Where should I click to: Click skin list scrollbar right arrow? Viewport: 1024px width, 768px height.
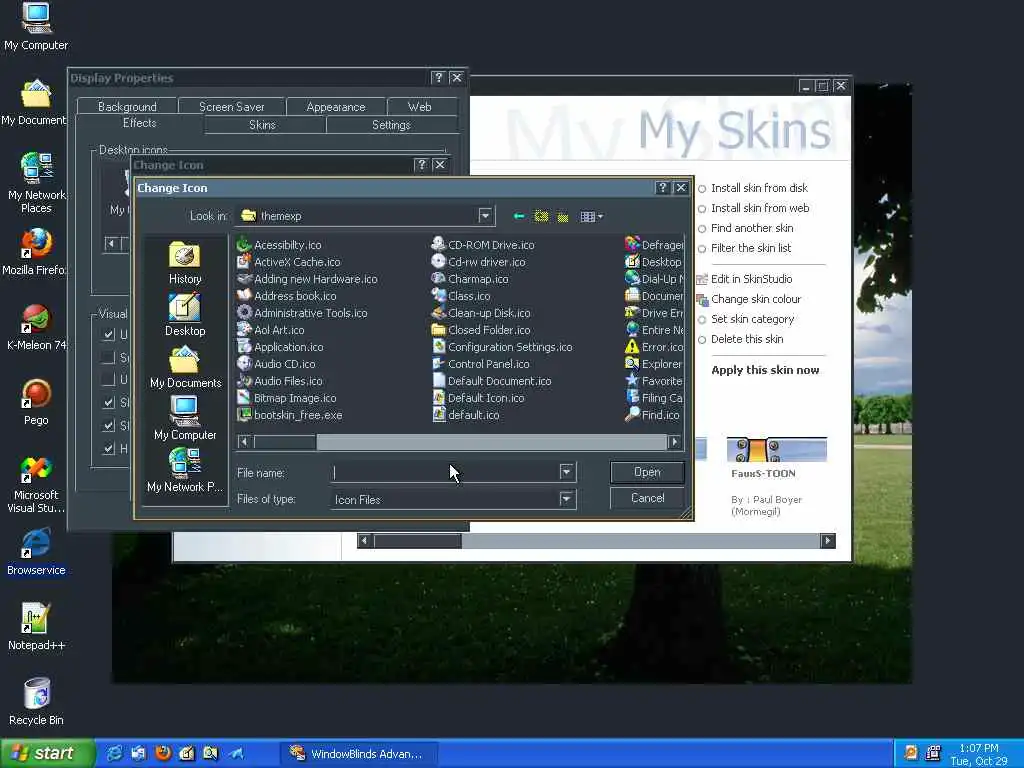(x=827, y=541)
